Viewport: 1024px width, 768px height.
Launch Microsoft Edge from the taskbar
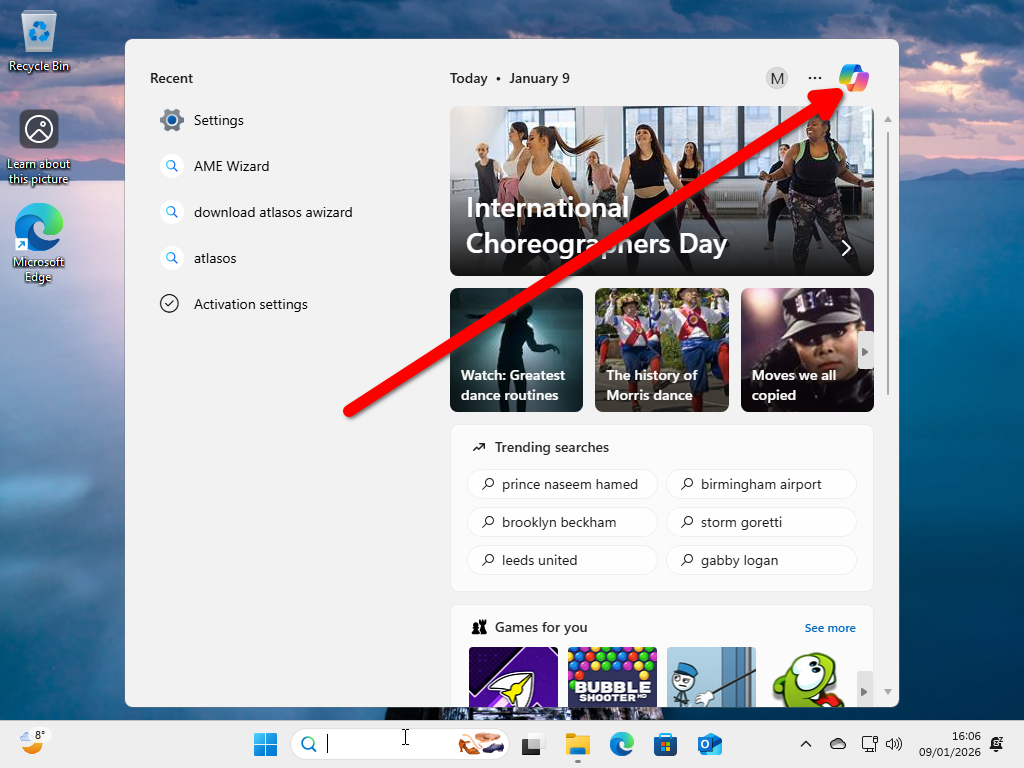point(622,744)
